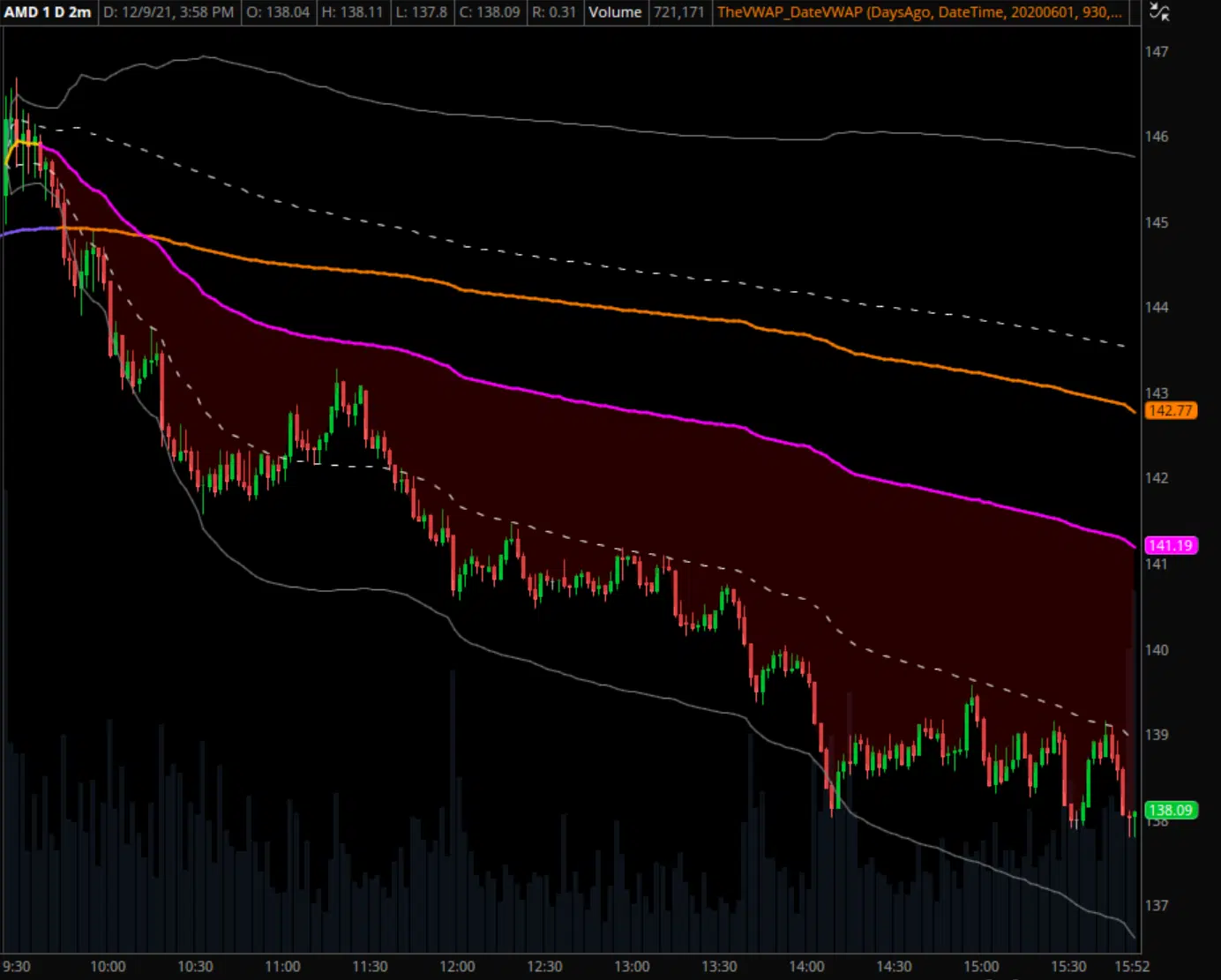The height and width of the screenshot is (980, 1221).
Task: Click the 15:52 time axis label
Action: [1132, 967]
